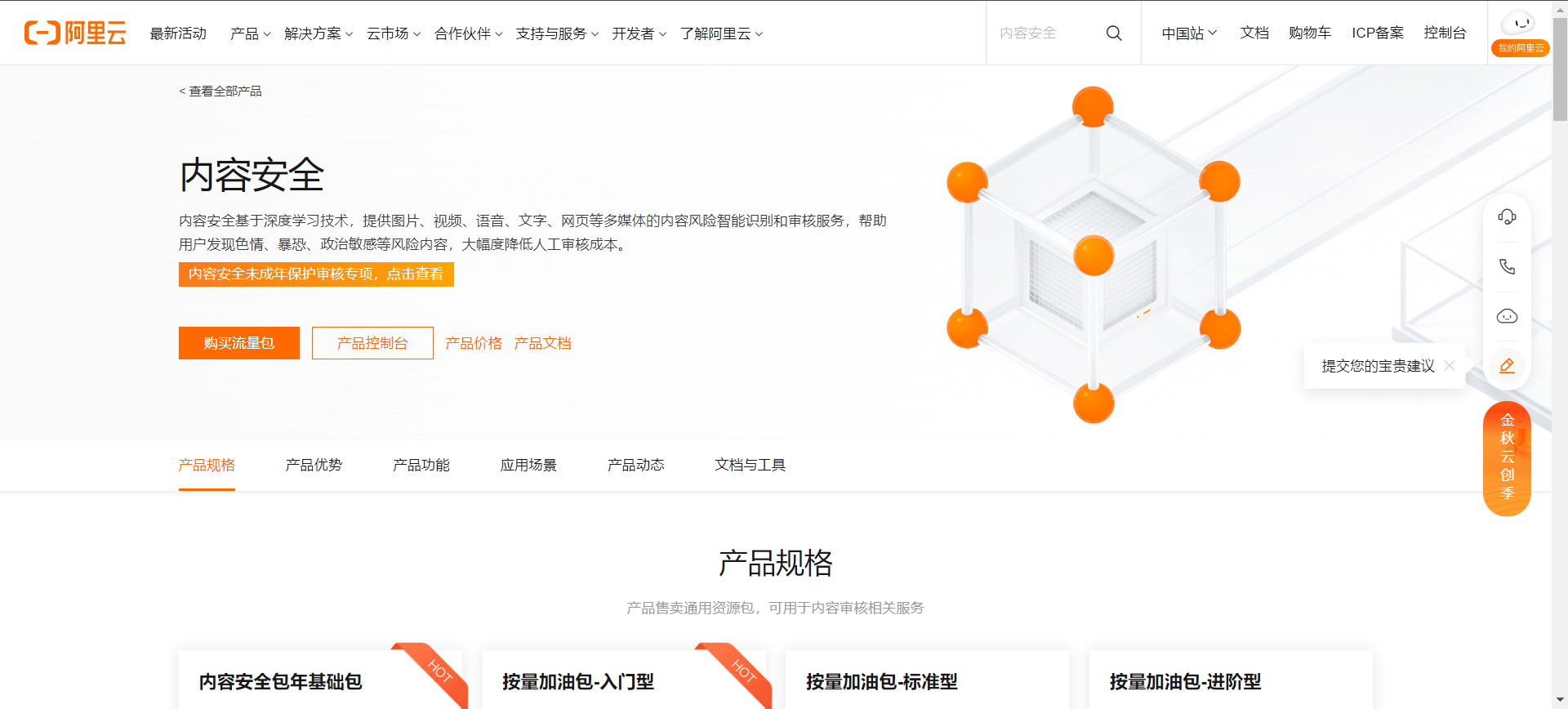1568x709 pixels.
Task: Switch to the 应用场景 tab
Action: (528, 465)
